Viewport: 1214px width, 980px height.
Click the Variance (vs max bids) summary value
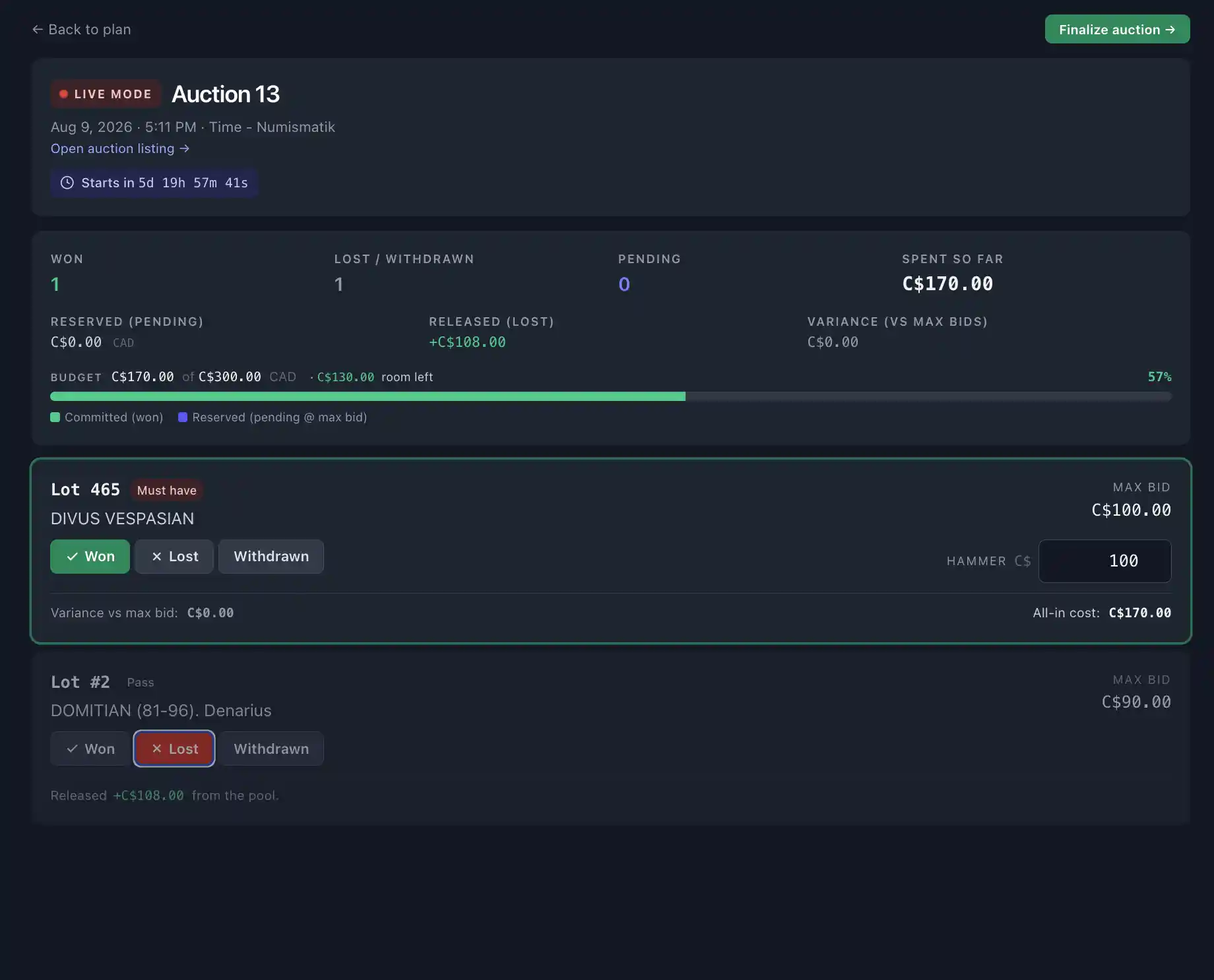pyautogui.click(x=833, y=342)
